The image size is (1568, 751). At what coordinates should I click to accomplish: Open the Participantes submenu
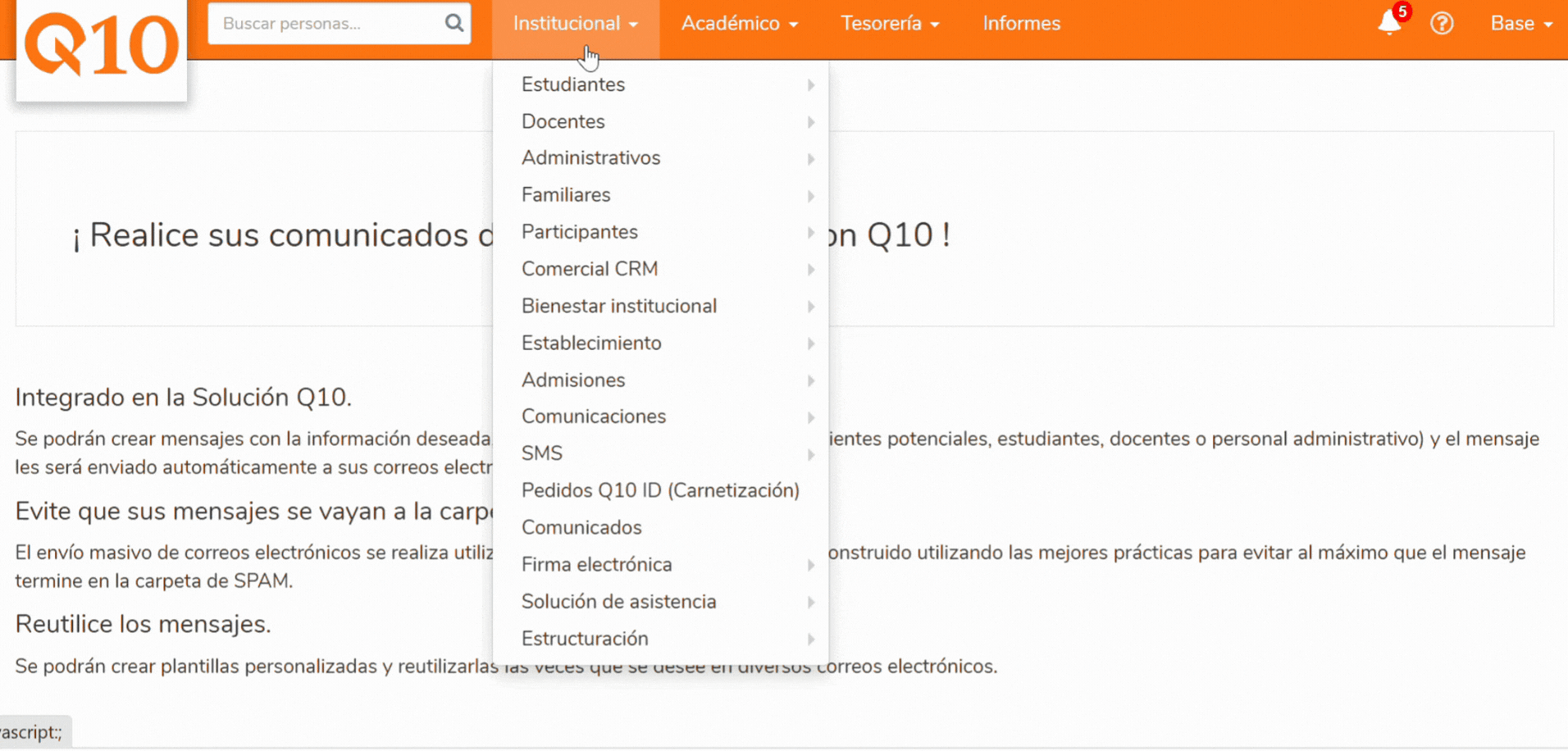[661, 232]
